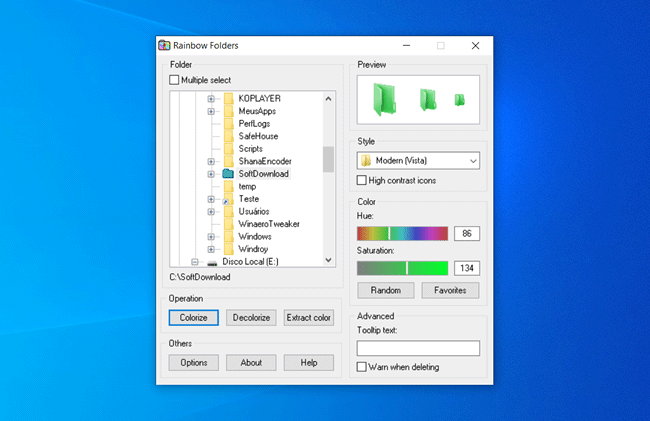Enable the Multiple select checkbox
The height and width of the screenshot is (421, 650).
coord(174,80)
